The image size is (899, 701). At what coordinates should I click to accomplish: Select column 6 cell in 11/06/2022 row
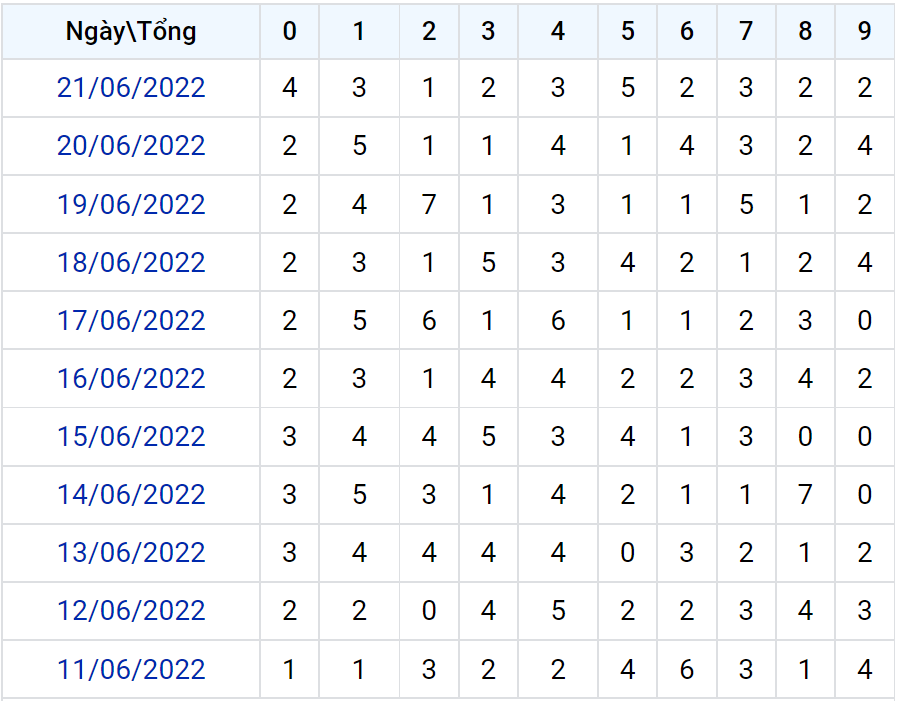coord(687,669)
